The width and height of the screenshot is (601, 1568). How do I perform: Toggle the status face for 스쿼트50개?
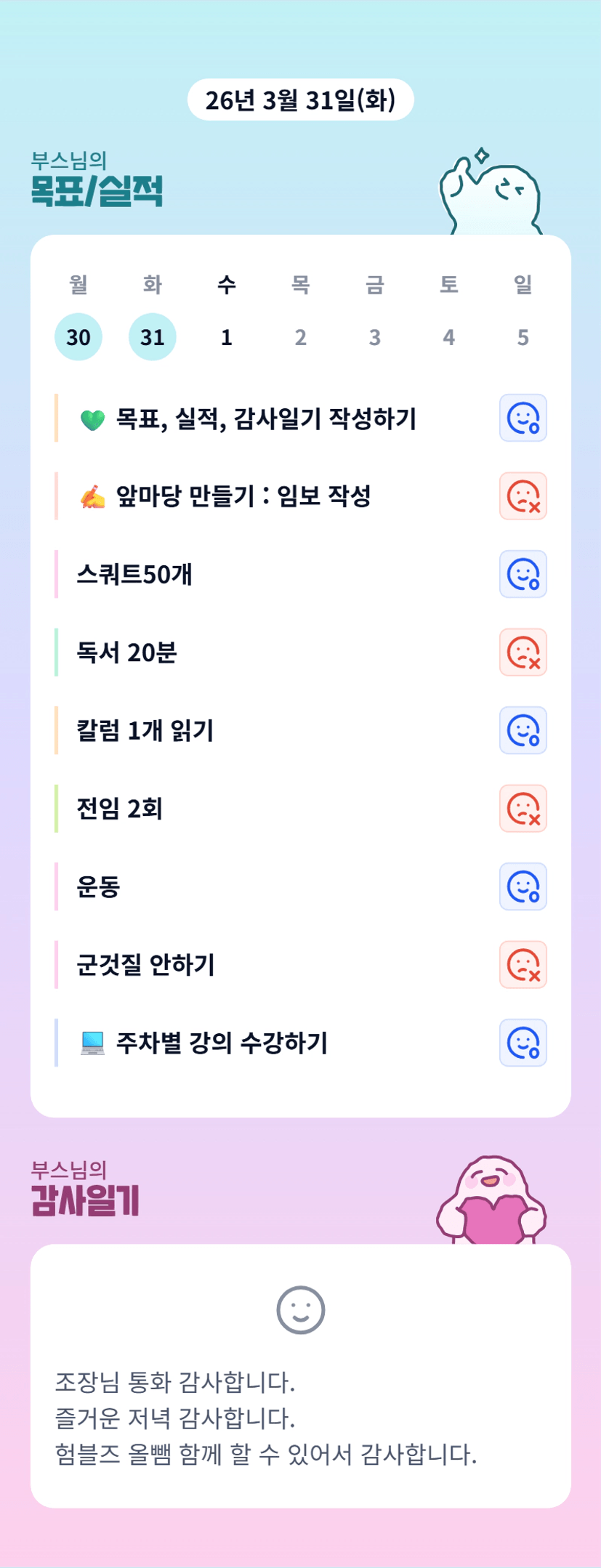tap(523, 574)
